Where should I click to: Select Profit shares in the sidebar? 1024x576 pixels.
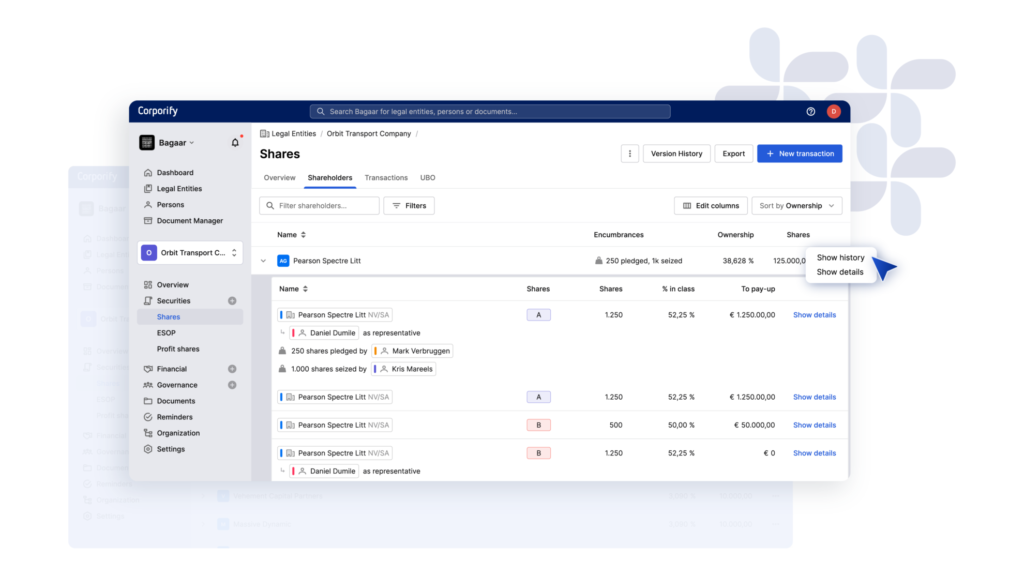pyautogui.click(x=178, y=349)
